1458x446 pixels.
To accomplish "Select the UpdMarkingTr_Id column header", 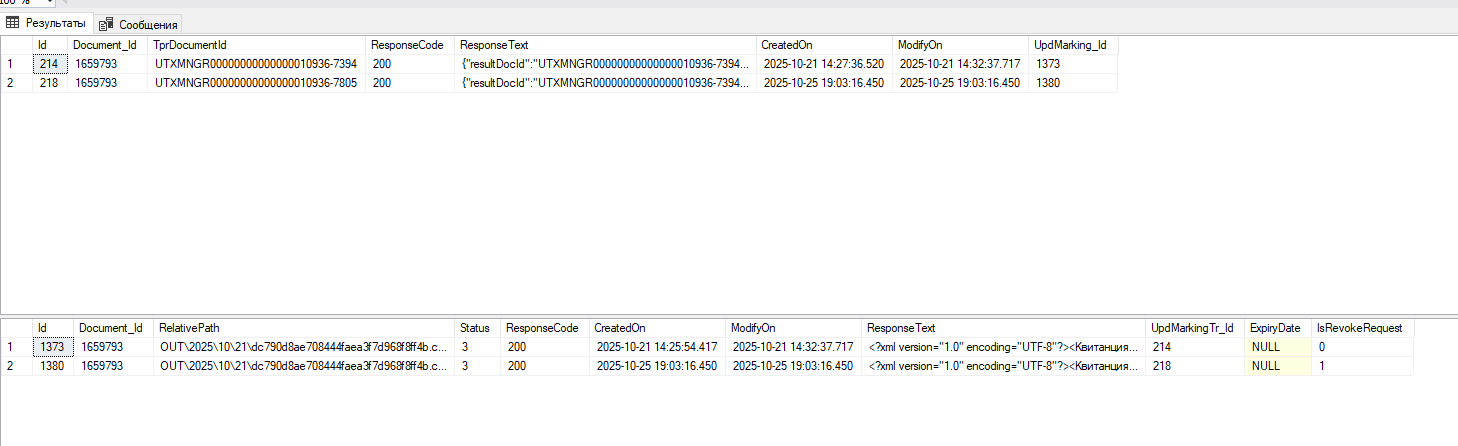I will 1194,328.
